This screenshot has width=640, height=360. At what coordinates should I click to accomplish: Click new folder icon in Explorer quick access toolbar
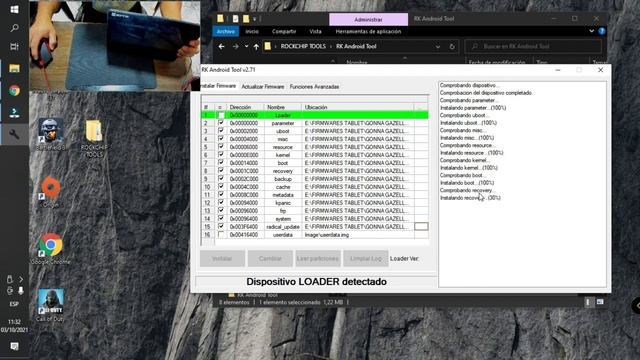pos(246,19)
